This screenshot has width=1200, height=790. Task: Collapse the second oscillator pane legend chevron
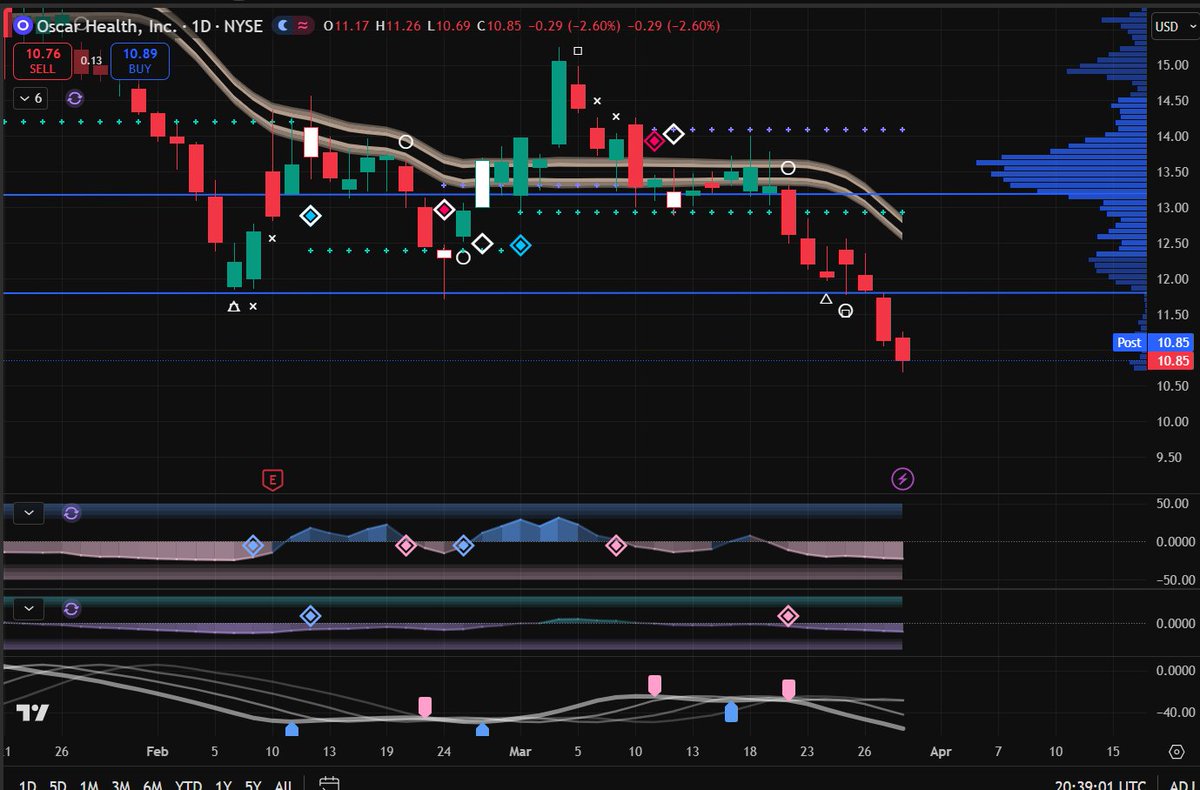click(30, 608)
